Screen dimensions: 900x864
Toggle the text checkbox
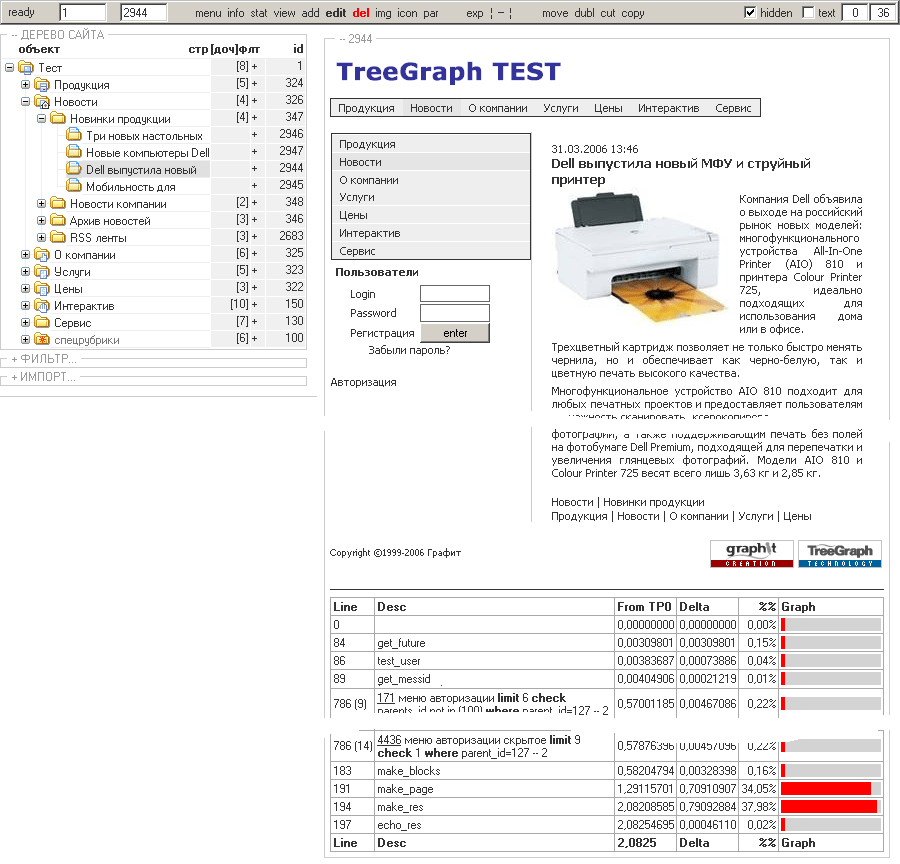coord(808,13)
